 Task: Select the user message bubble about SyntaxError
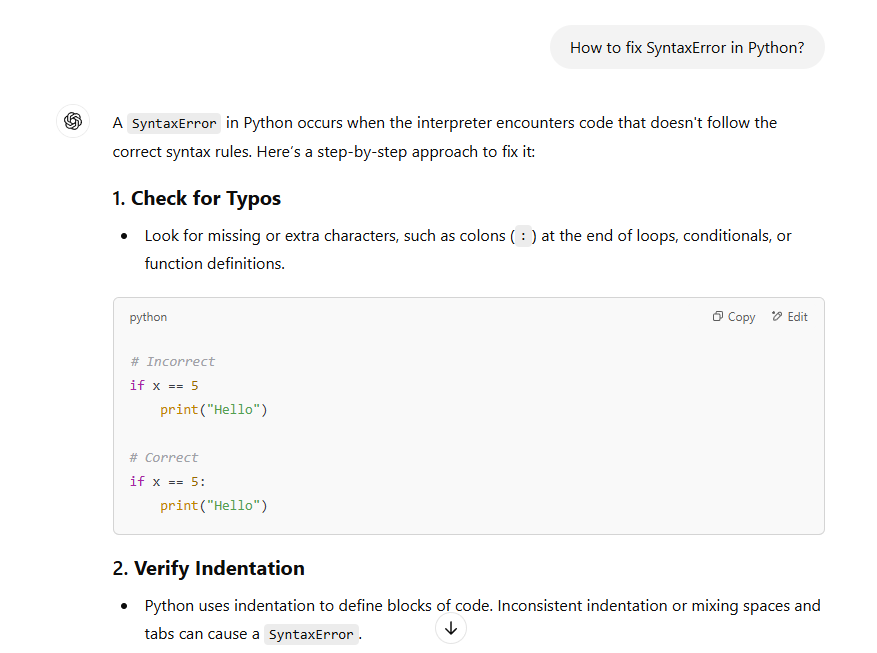pyautogui.click(x=686, y=47)
